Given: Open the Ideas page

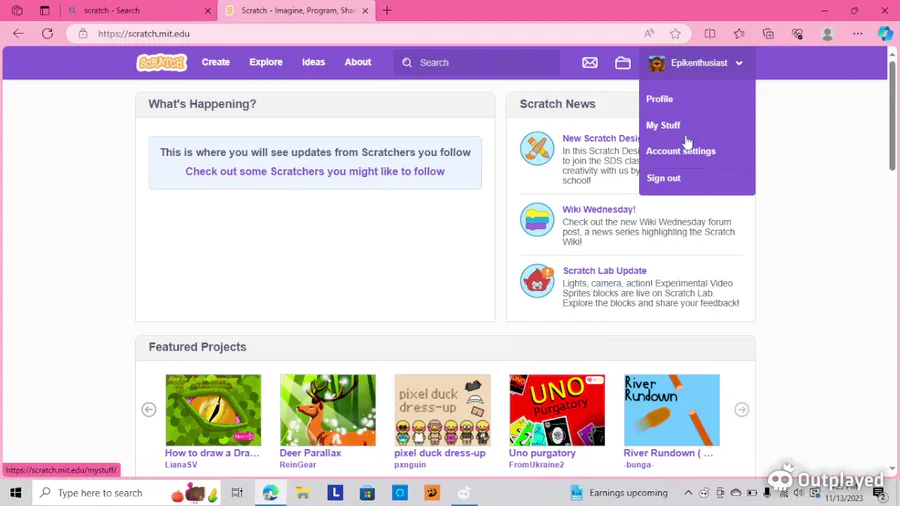Looking at the screenshot, I should click(313, 62).
